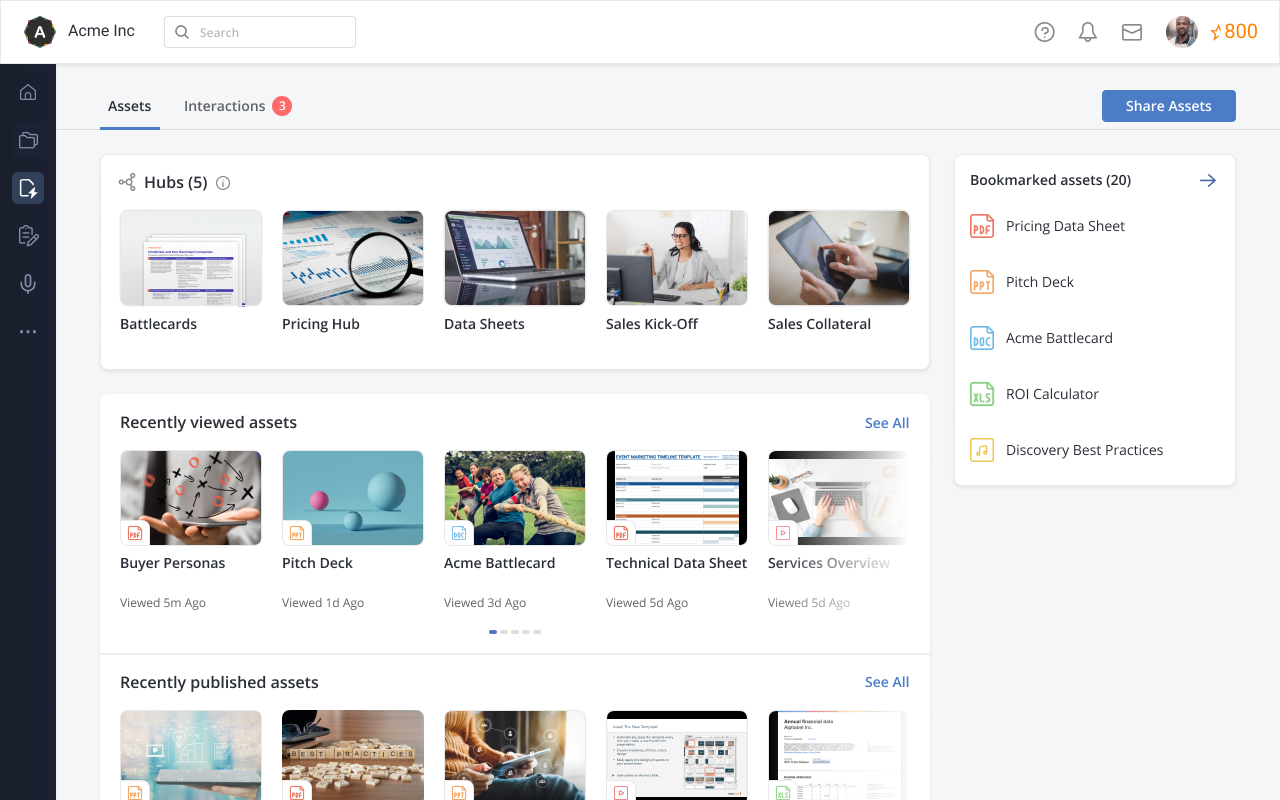See All recently viewed assets
1280x800 pixels.
[886, 422]
